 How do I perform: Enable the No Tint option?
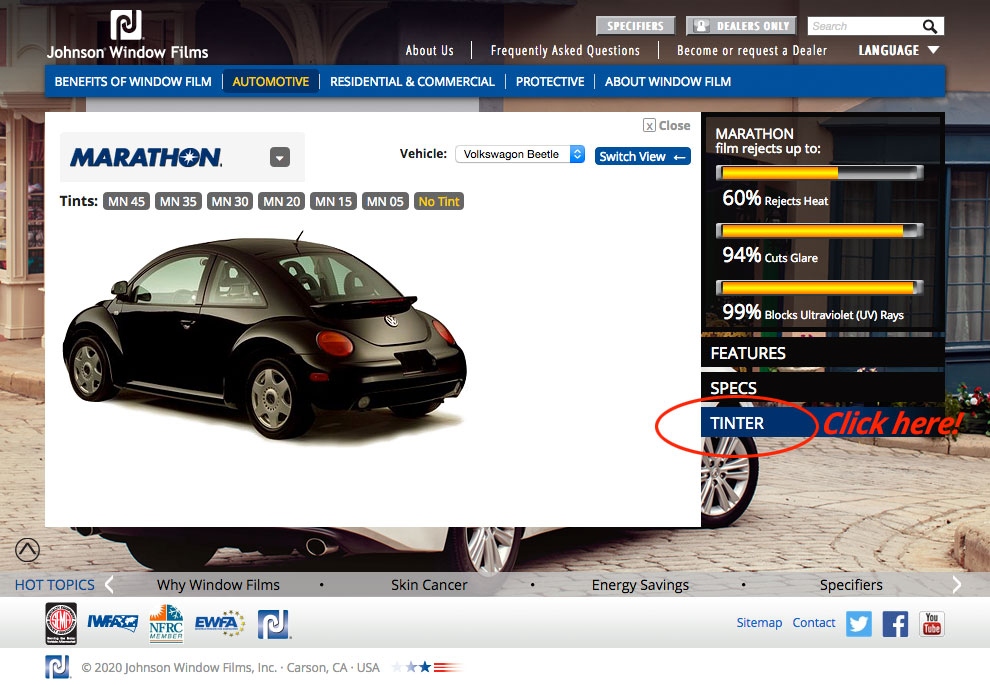(x=438, y=201)
